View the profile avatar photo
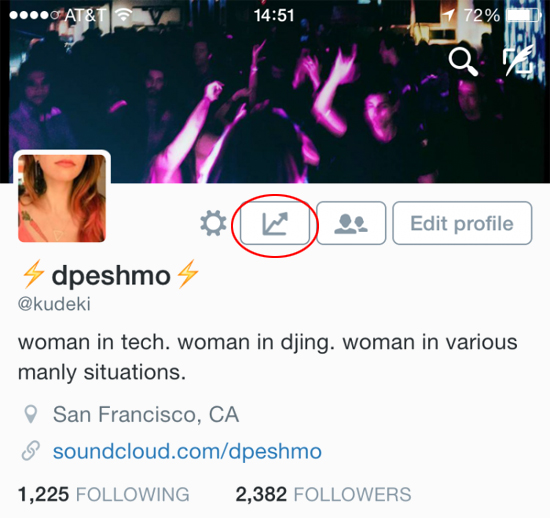 (62, 198)
